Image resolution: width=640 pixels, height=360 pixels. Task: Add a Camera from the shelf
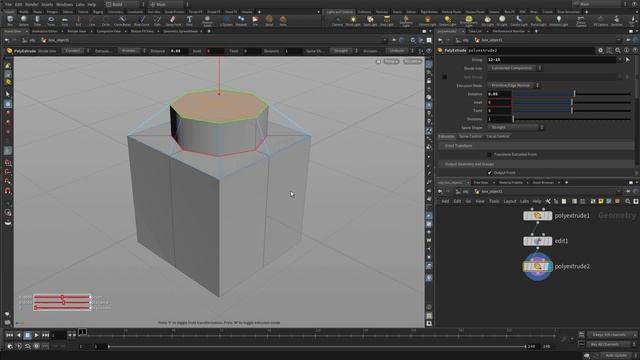pyautogui.click(x=337, y=20)
